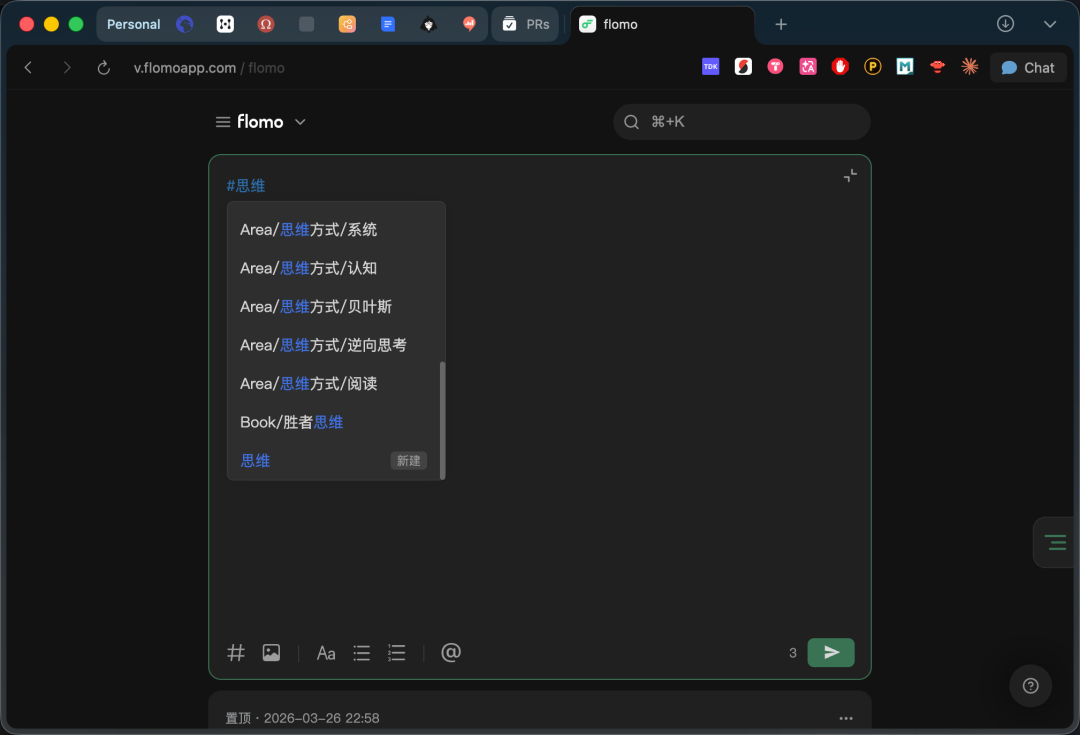Go back to the previous page
This screenshot has width=1080, height=735.
pos(28,68)
